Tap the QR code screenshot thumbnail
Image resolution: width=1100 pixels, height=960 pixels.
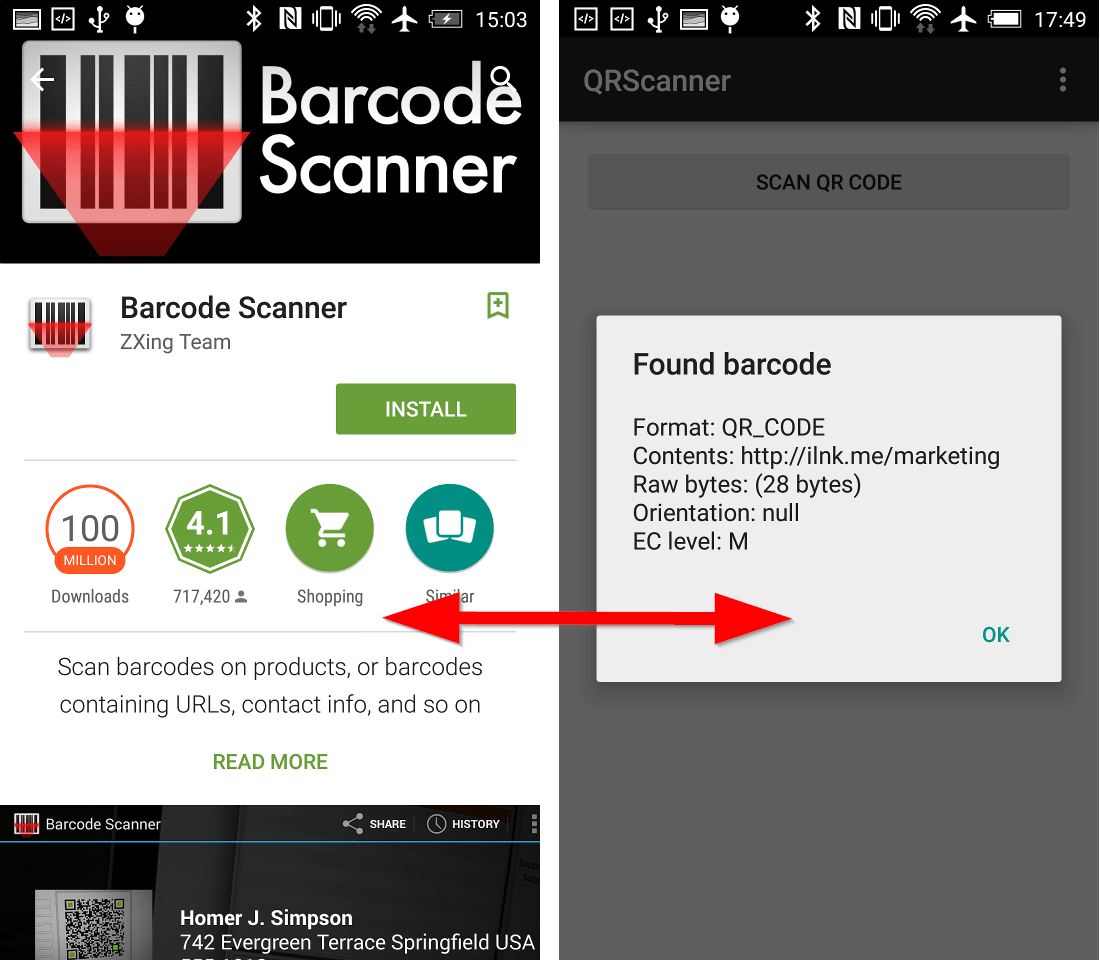[x=94, y=925]
